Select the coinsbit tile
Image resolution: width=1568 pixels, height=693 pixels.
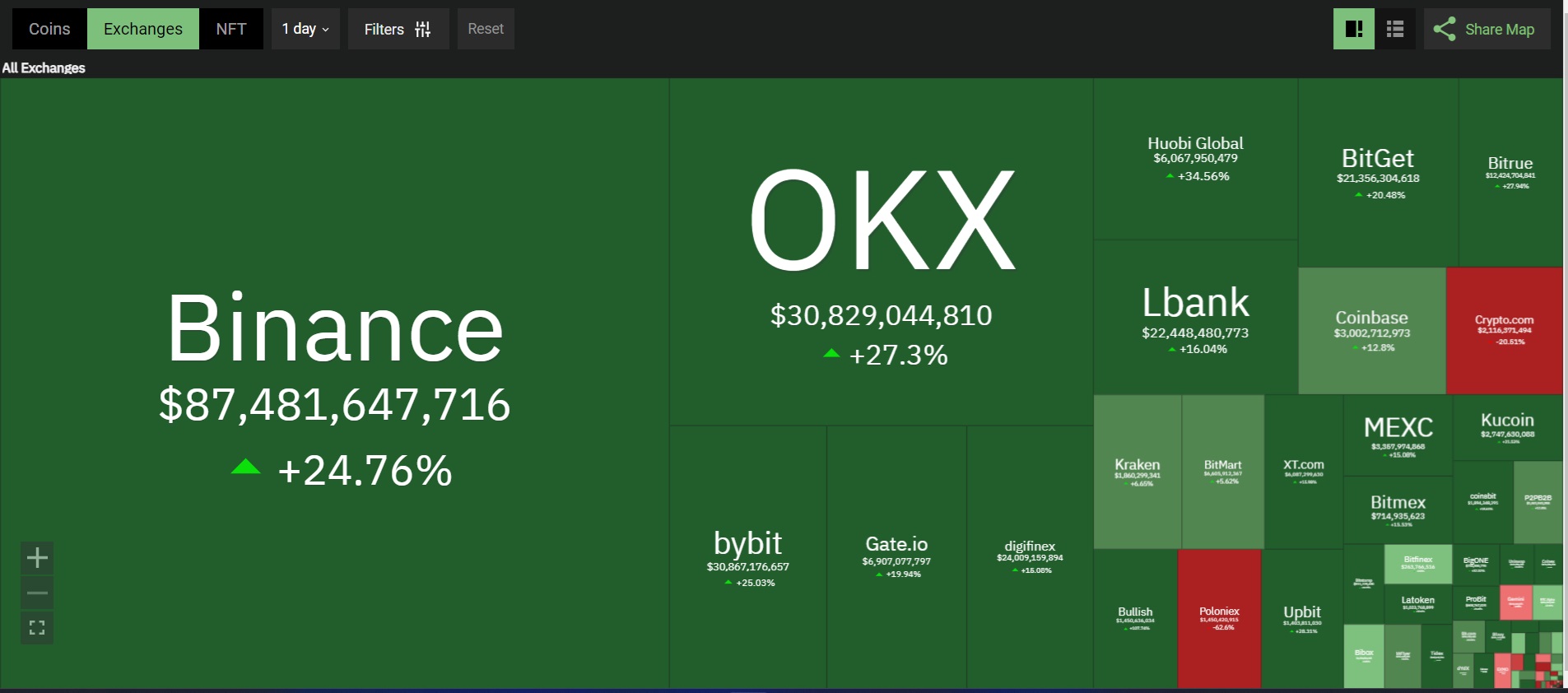tap(1483, 502)
